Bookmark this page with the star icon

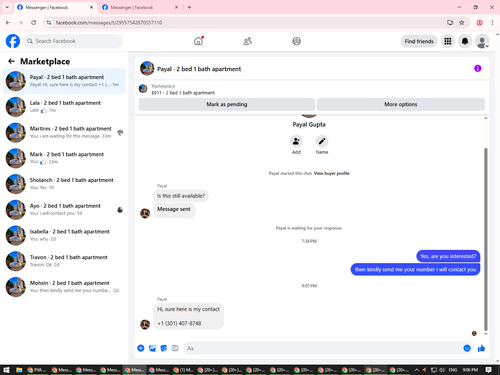(462, 23)
